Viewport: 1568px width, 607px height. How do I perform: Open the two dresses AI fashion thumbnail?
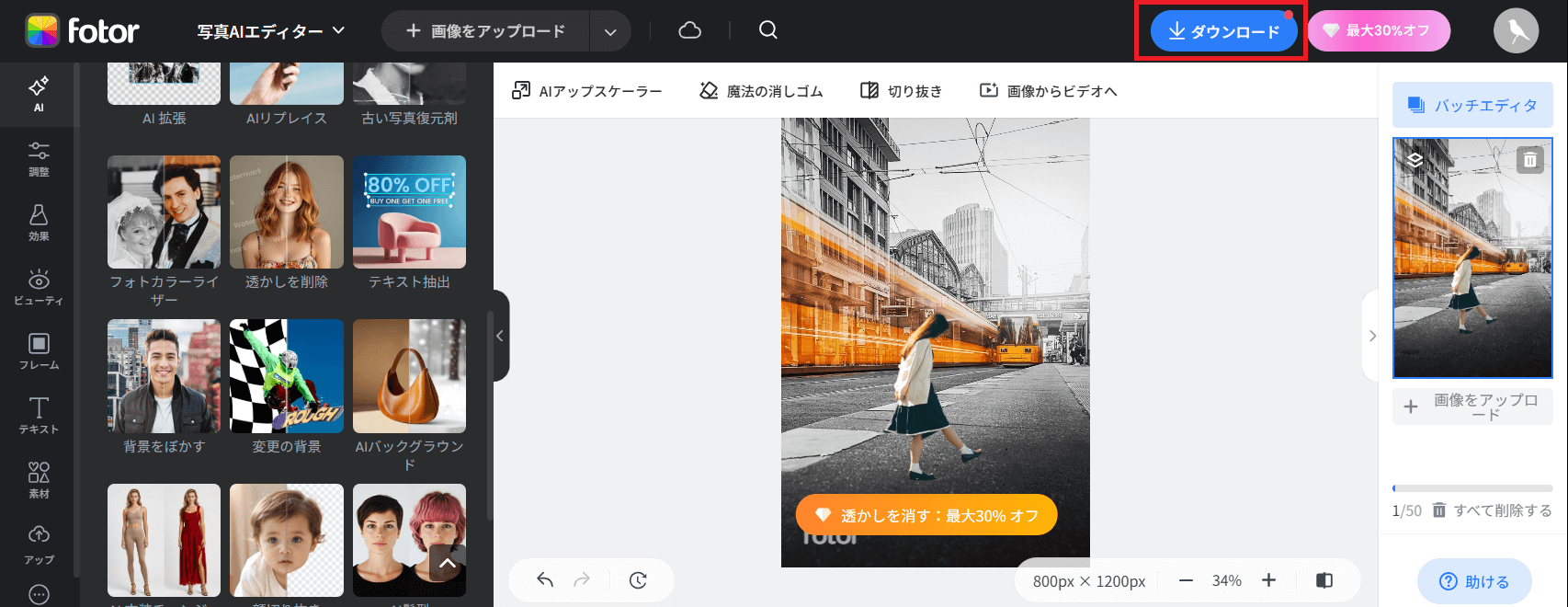pyautogui.click(x=164, y=540)
